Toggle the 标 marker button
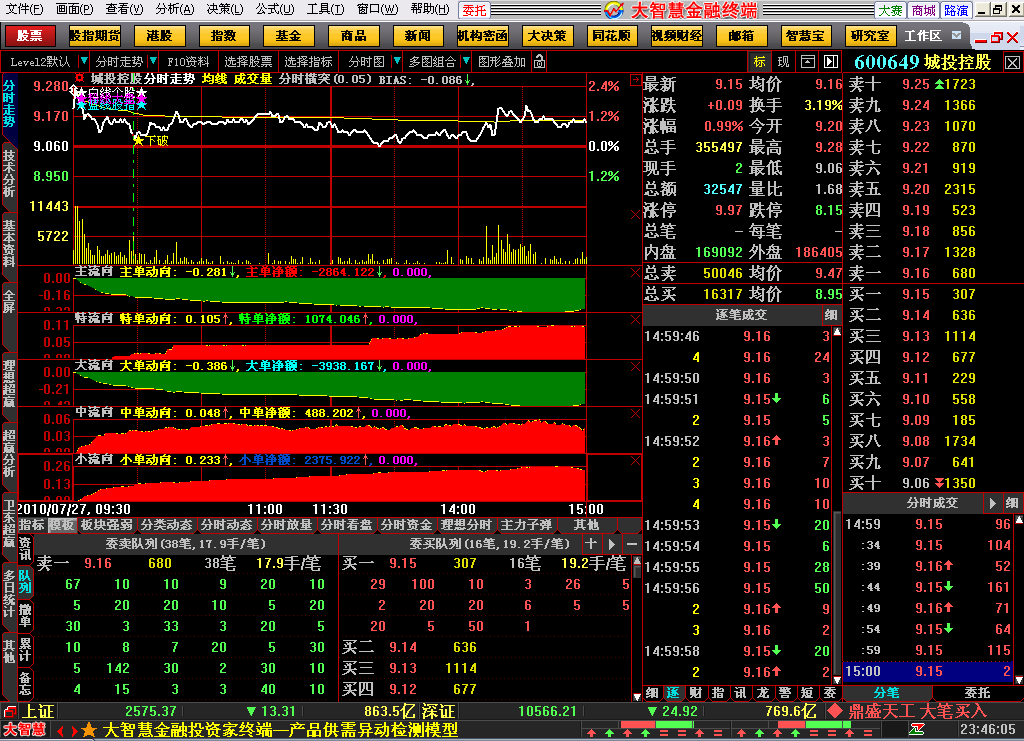 pyautogui.click(x=760, y=61)
